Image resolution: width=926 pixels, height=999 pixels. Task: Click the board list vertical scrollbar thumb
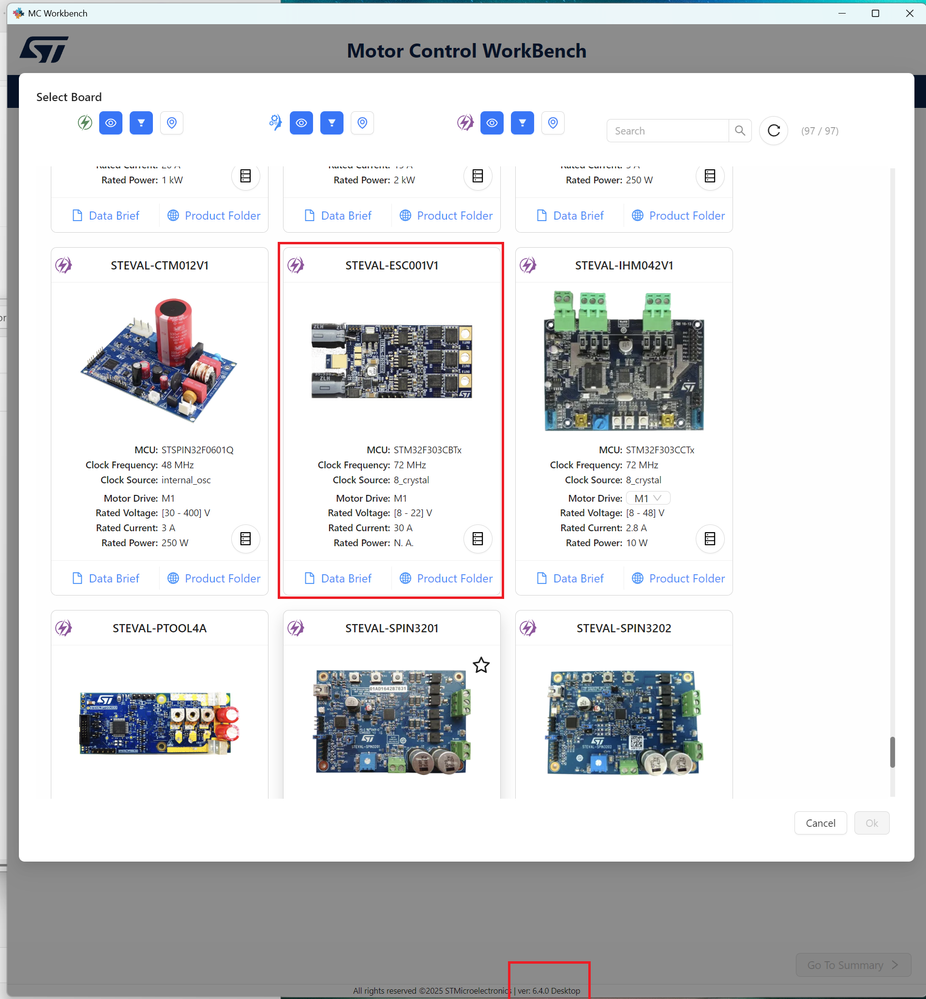pos(892,752)
